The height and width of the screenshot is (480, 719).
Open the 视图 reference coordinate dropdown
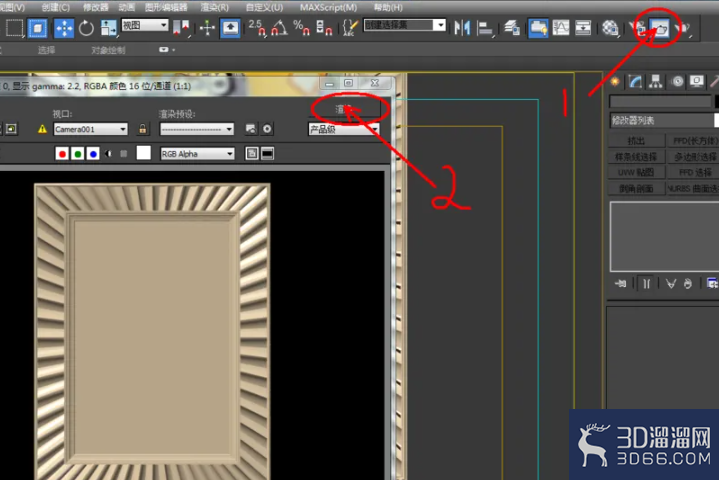(x=145, y=25)
